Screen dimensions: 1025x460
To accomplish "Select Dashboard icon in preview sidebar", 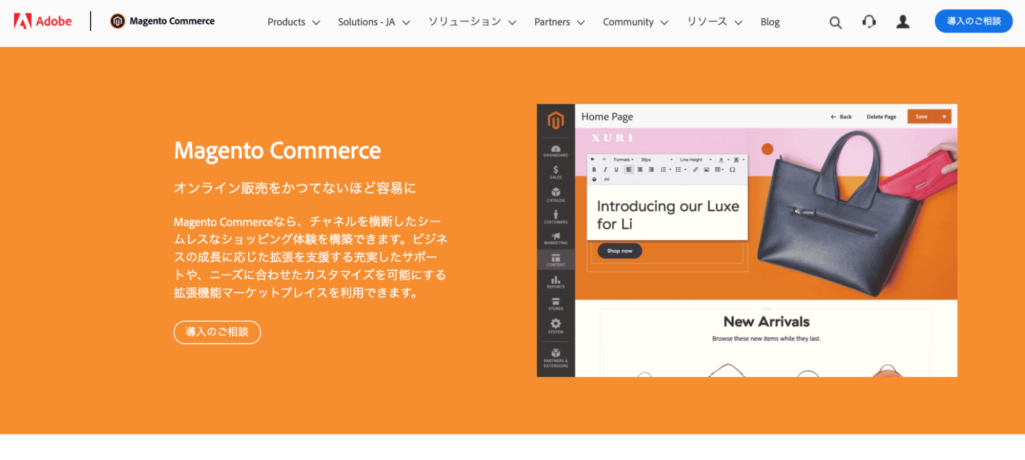I will [556, 152].
